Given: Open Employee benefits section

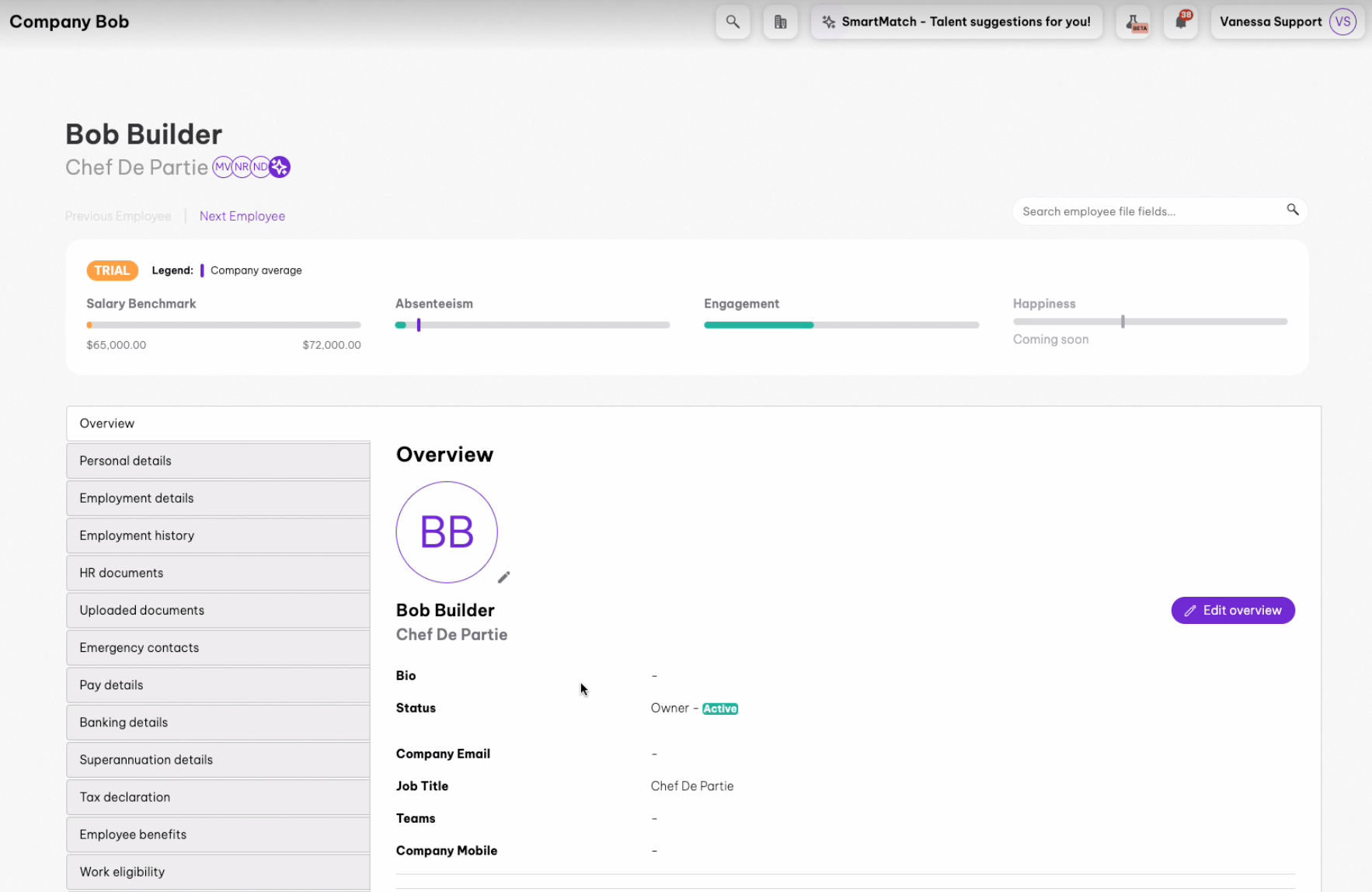Looking at the screenshot, I should click(x=218, y=834).
